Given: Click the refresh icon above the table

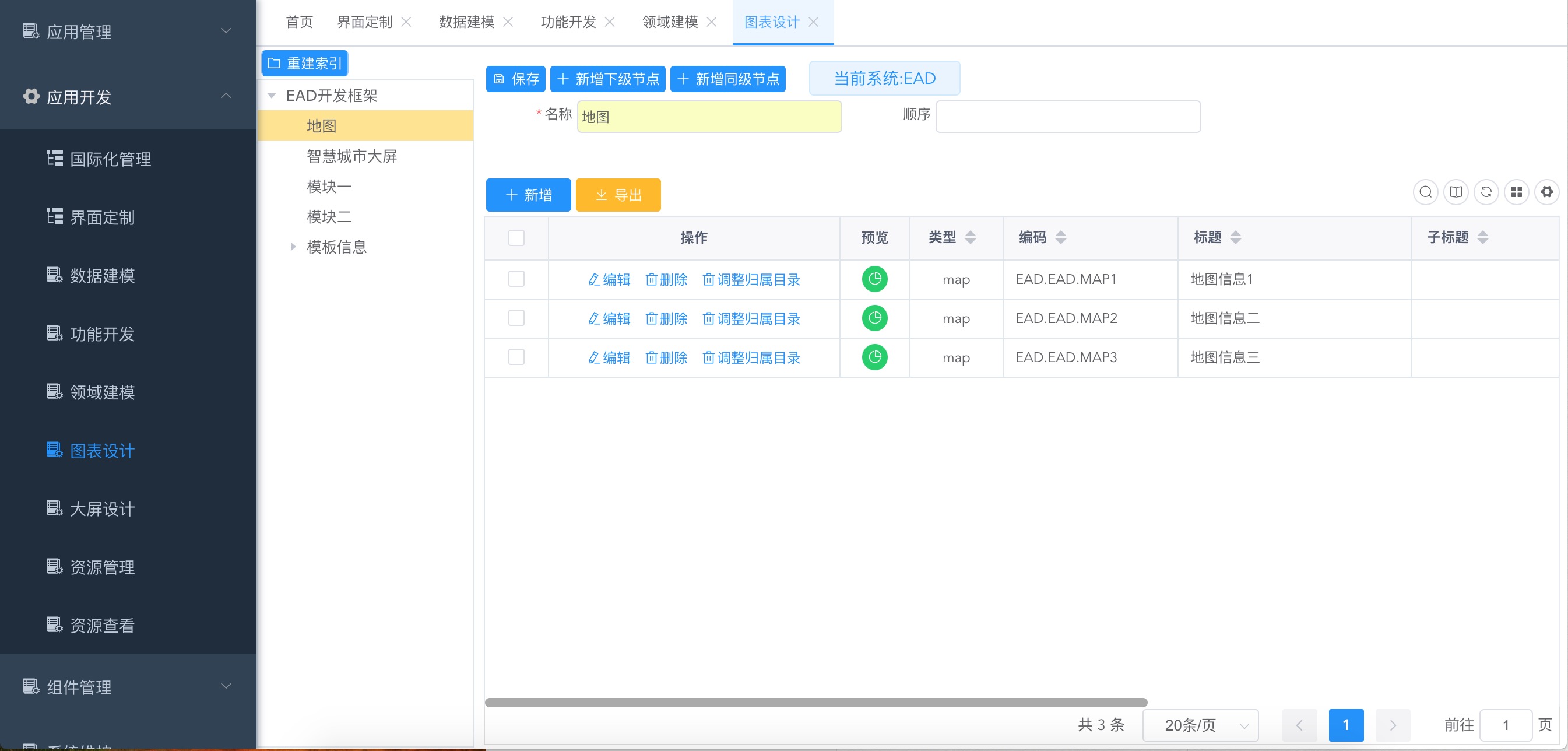Looking at the screenshot, I should pos(1486,192).
